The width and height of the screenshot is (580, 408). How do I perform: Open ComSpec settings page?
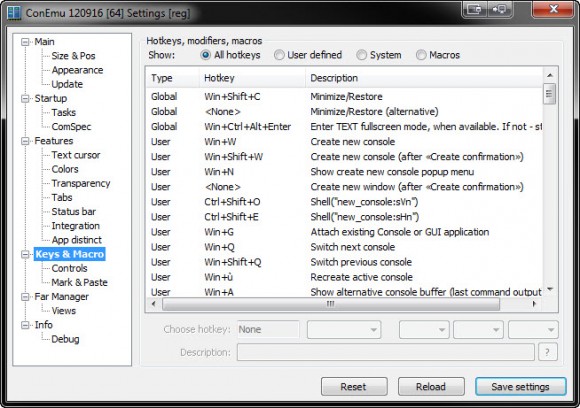tap(71, 127)
